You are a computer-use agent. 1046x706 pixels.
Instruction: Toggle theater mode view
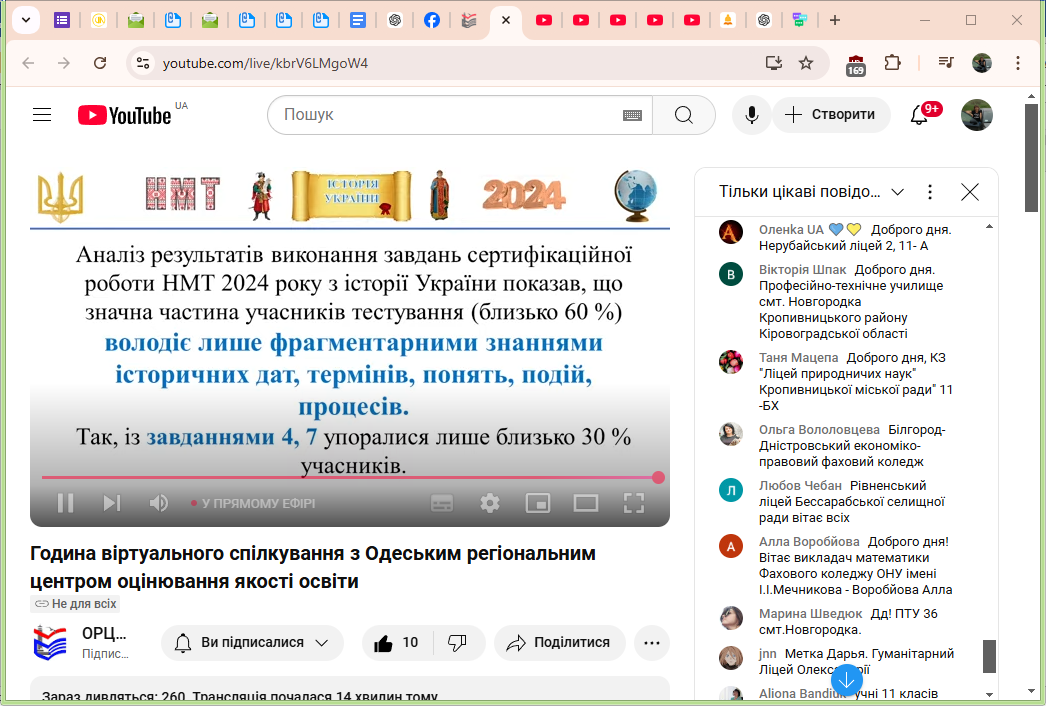[x=586, y=503]
